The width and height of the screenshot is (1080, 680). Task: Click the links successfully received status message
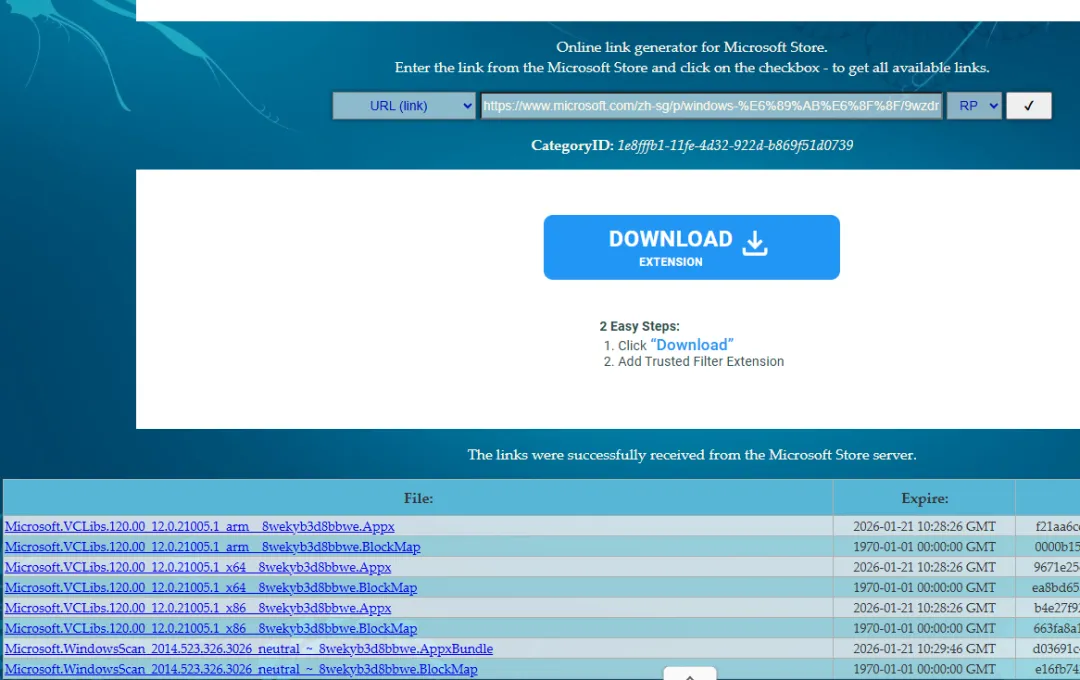692,455
